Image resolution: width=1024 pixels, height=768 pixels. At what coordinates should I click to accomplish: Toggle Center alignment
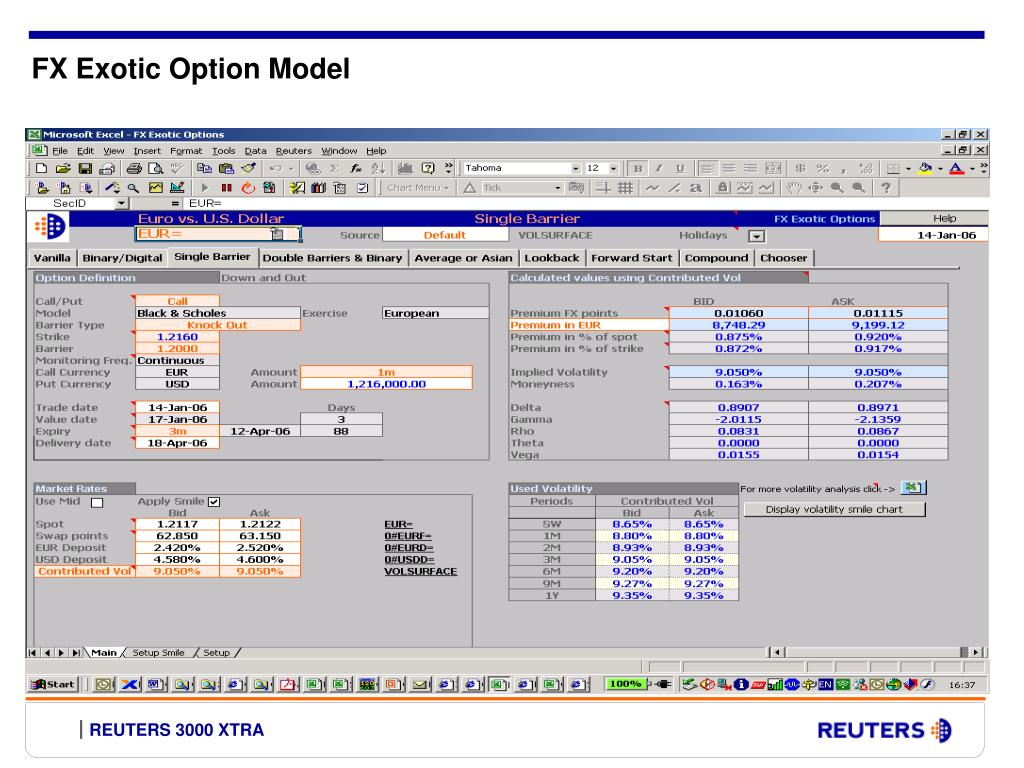click(x=729, y=168)
